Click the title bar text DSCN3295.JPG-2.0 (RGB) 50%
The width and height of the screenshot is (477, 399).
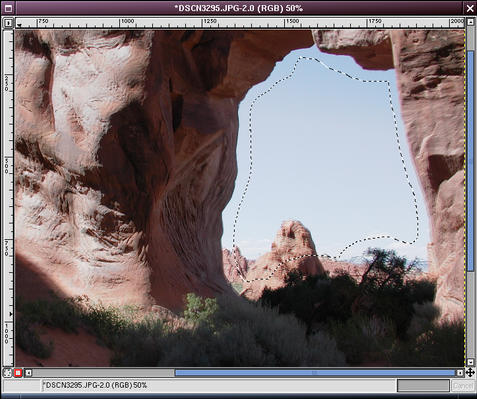pos(239,8)
